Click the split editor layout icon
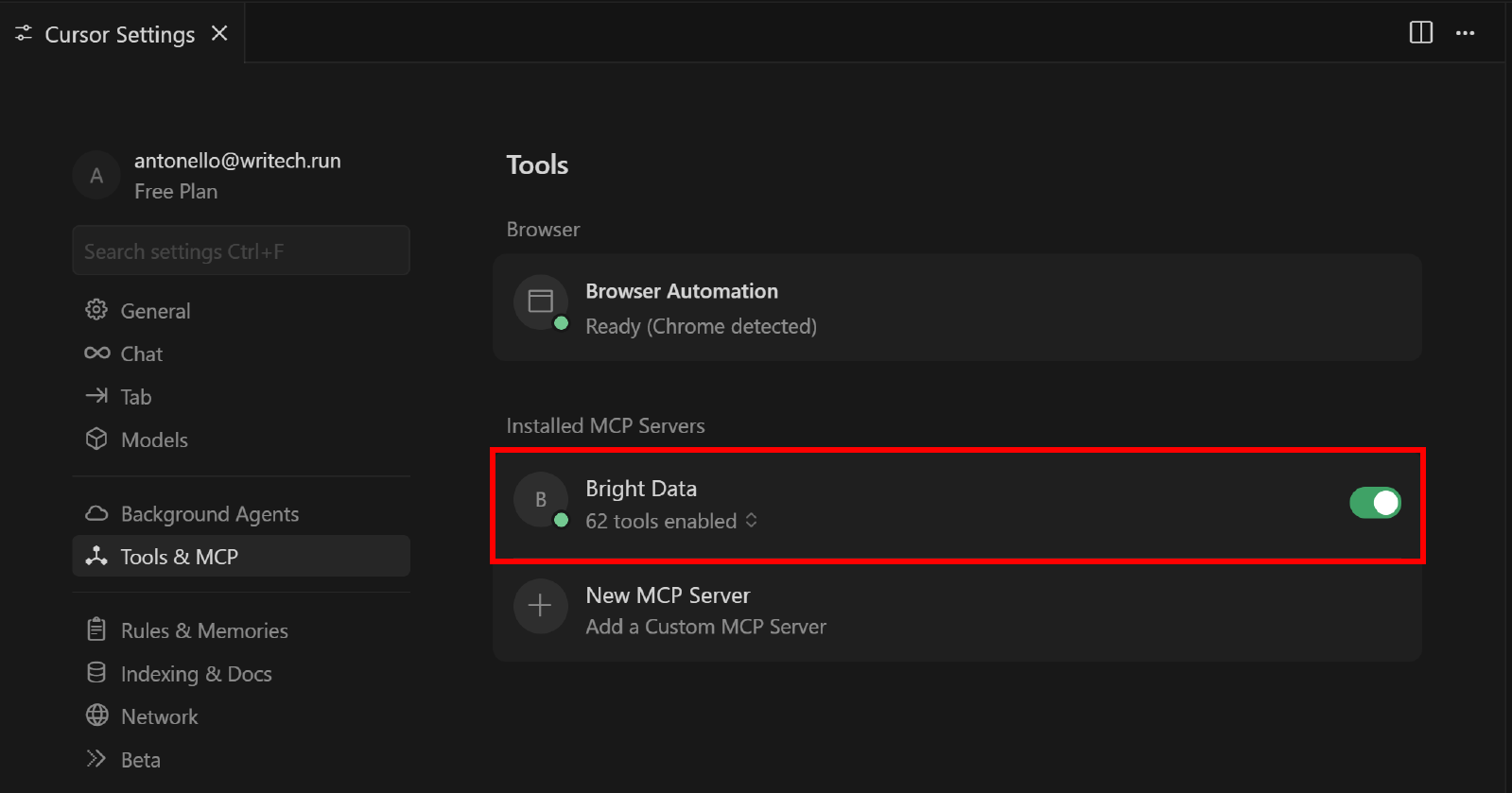 (x=1420, y=33)
